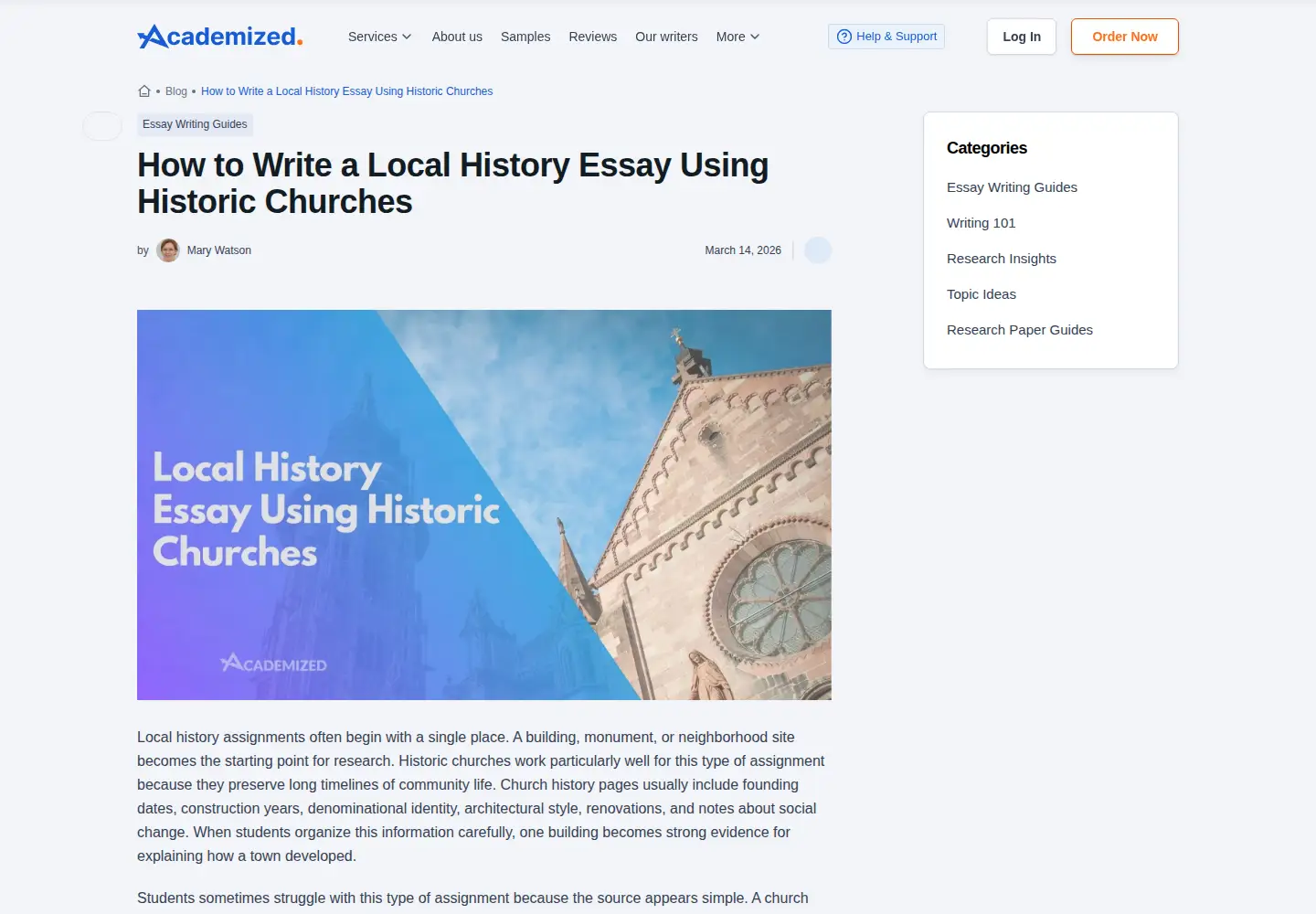The width and height of the screenshot is (1316, 914).
Task: Click the Categories heading
Action: pyautogui.click(x=987, y=148)
